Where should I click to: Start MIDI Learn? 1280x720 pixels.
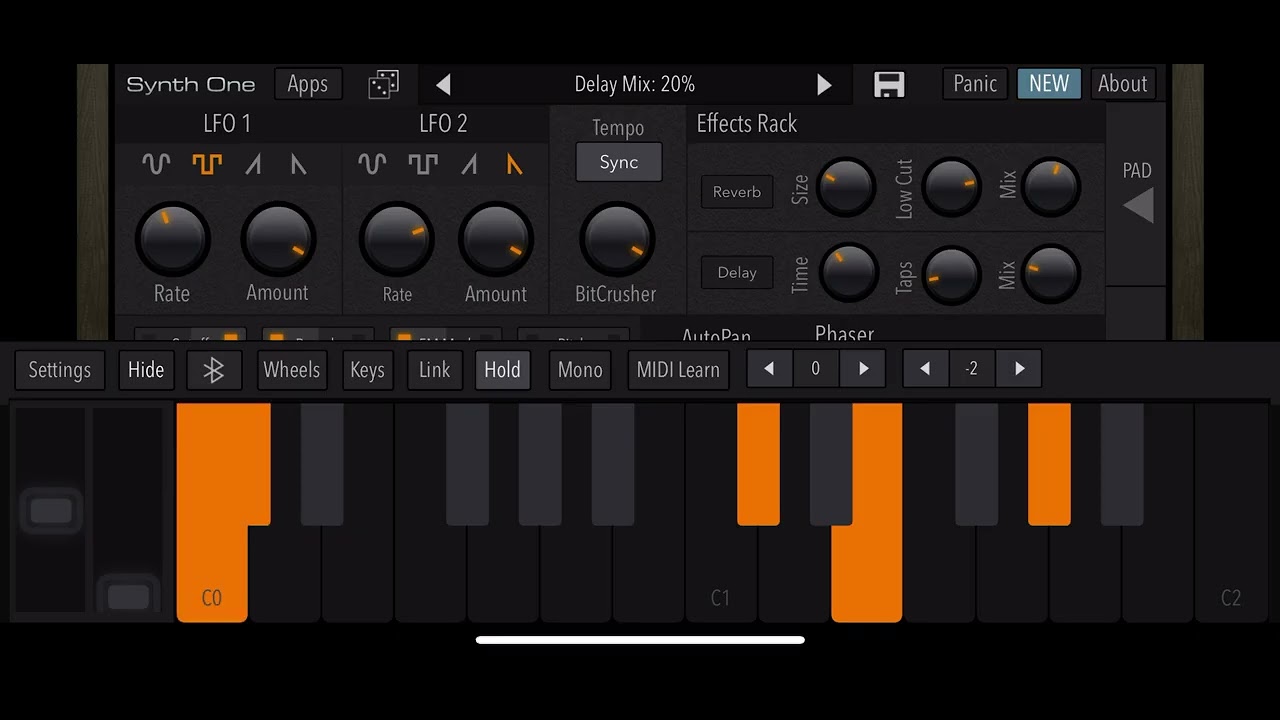678,370
